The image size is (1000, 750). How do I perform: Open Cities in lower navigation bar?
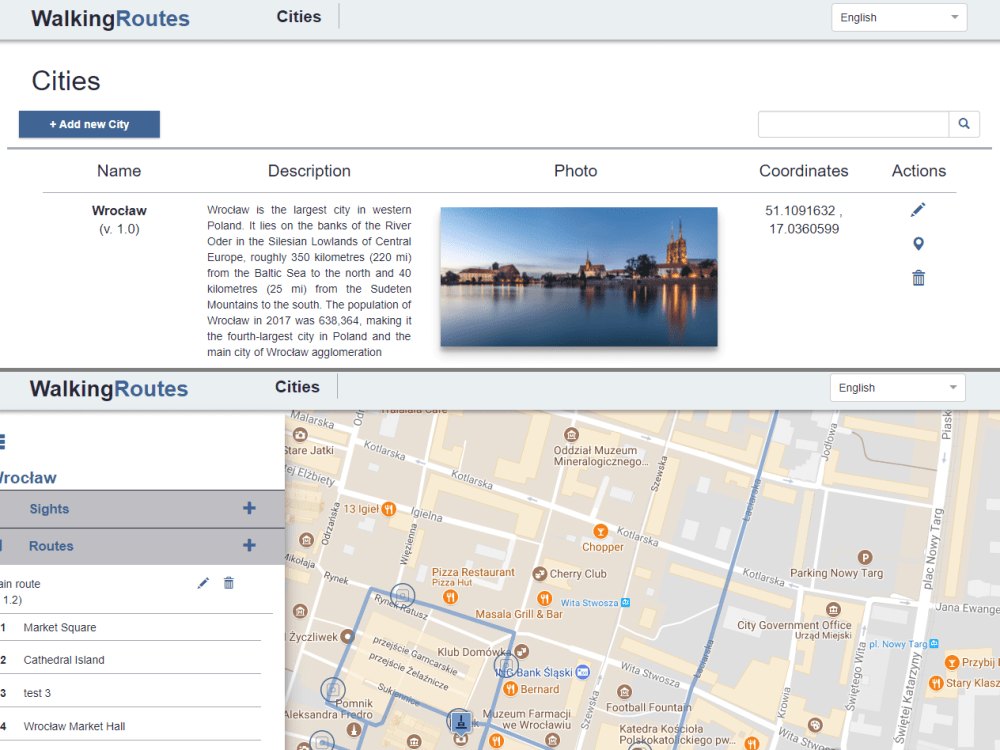coord(297,386)
